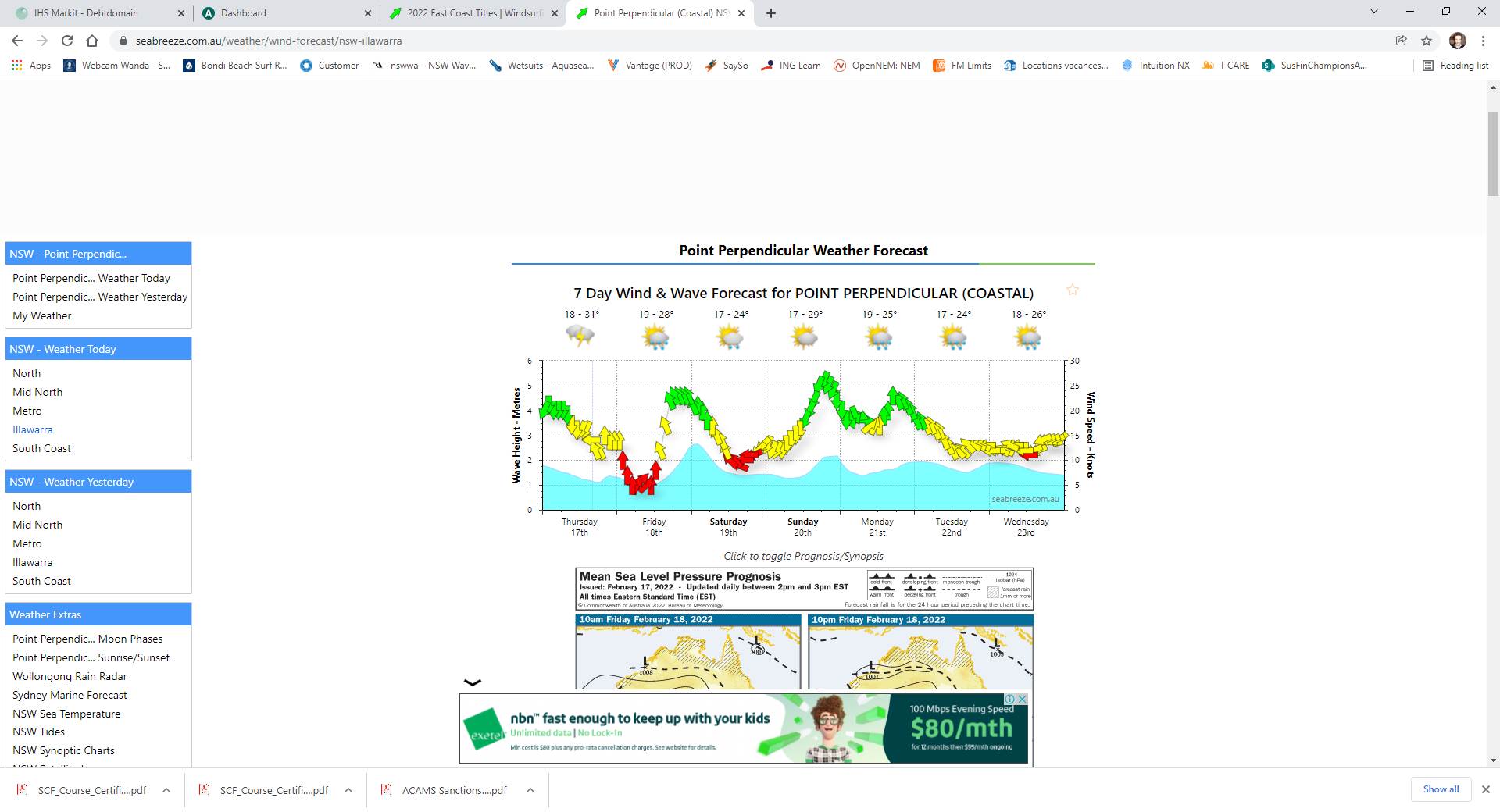
Task: Open the Chrome three-dot menu
Action: click(x=1483, y=41)
